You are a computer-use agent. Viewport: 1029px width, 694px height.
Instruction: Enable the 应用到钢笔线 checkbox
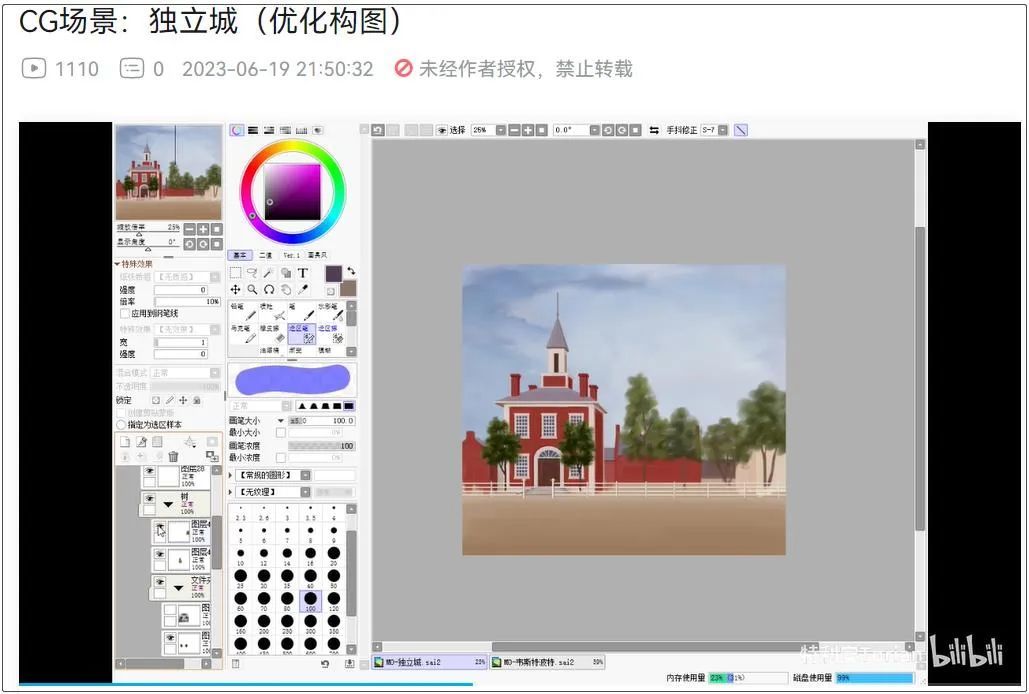[124, 314]
